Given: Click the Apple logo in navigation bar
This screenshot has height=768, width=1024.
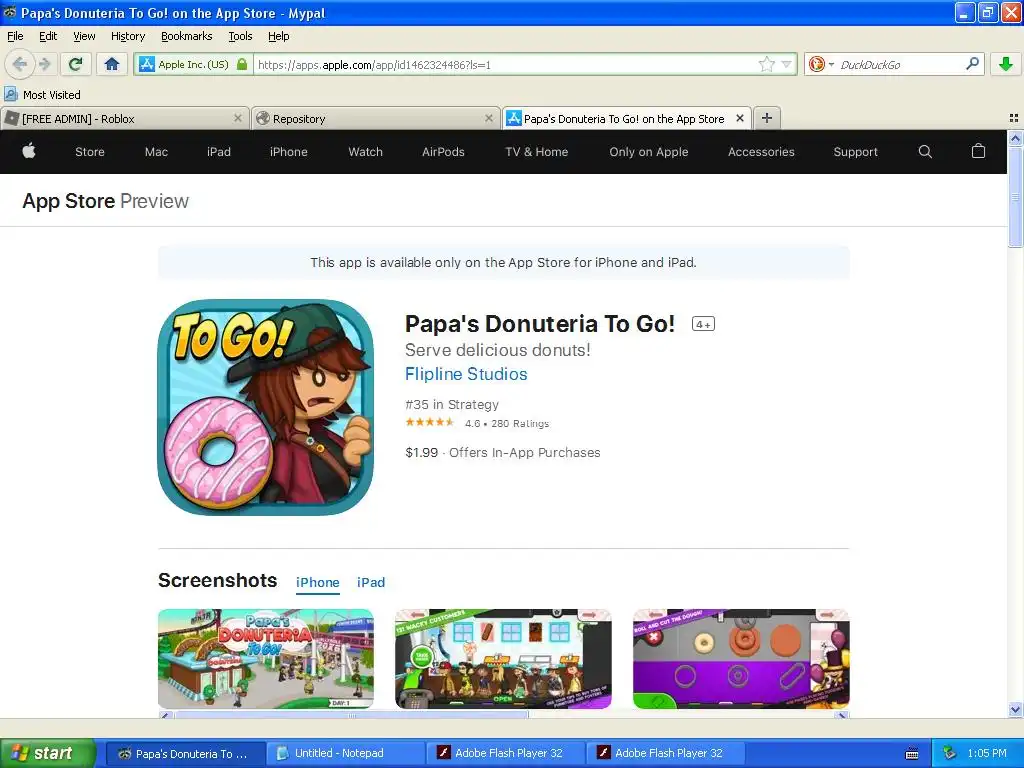Looking at the screenshot, I should (x=29, y=152).
